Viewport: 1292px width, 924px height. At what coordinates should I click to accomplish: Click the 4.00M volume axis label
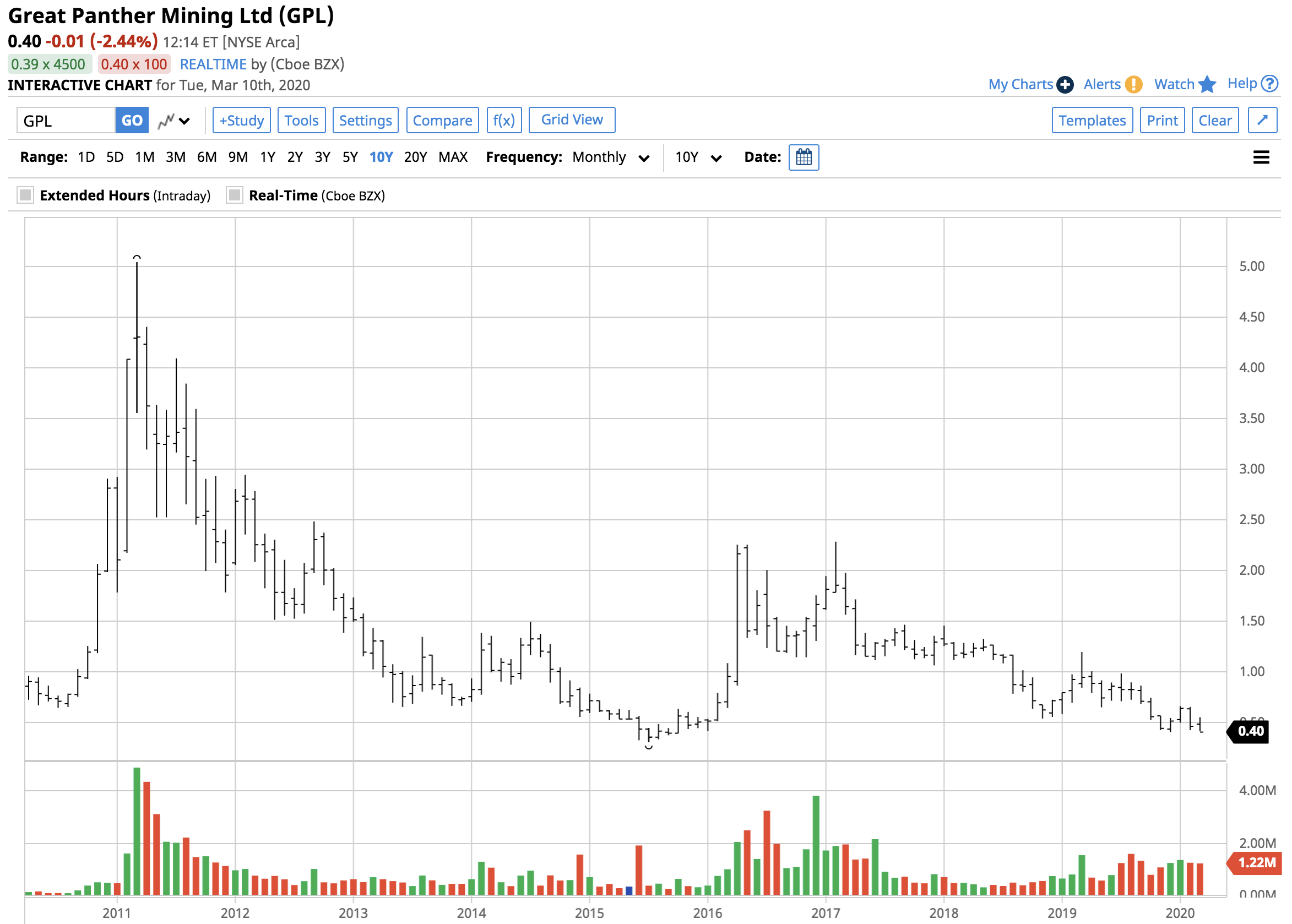[1257, 790]
